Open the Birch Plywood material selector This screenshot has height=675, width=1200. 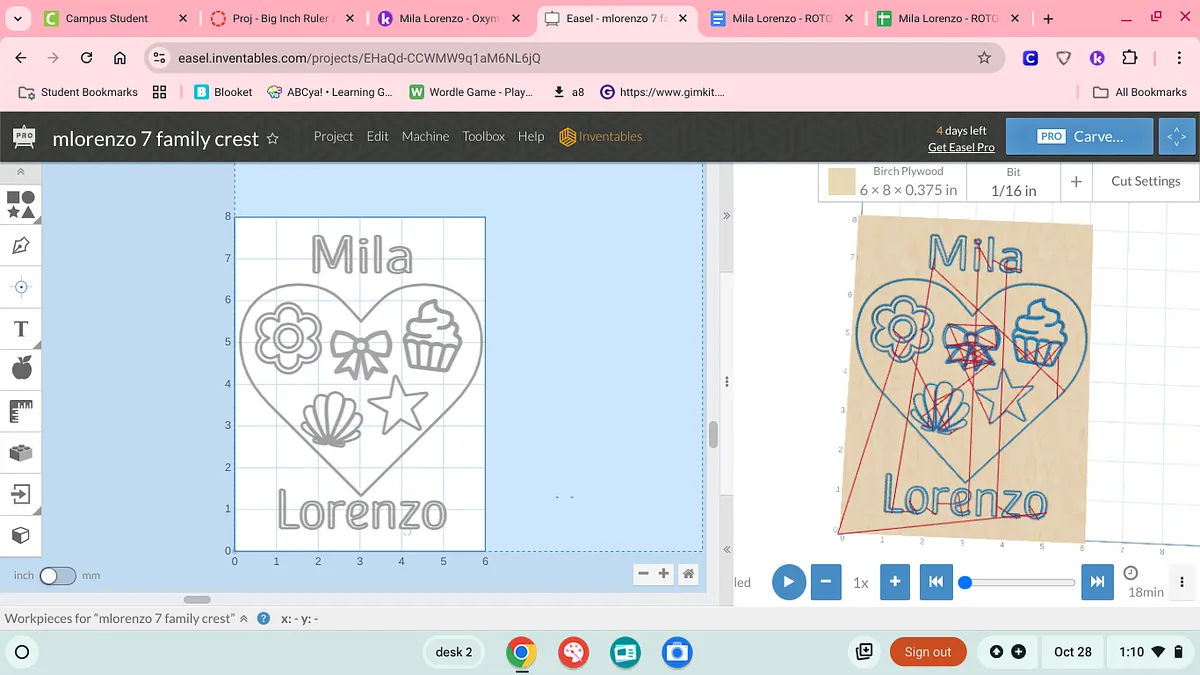tap(893, 181)
